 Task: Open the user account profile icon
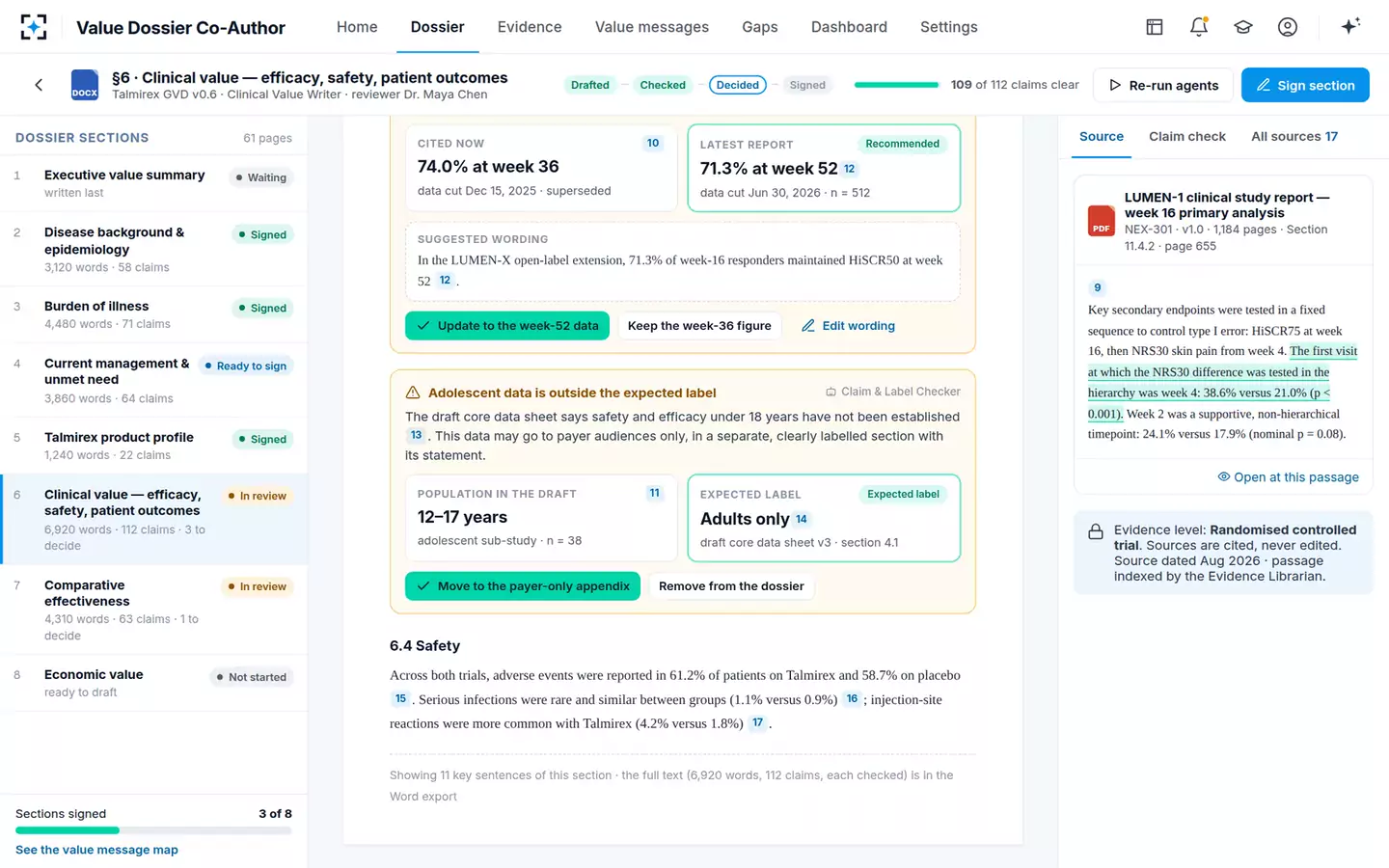[1288, 27]
